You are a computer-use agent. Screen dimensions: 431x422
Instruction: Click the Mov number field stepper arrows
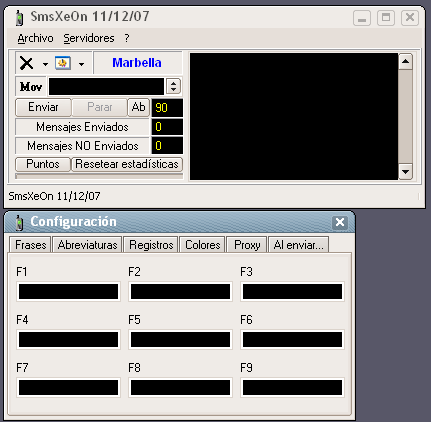pyautogui.click(x=173, y=86)
